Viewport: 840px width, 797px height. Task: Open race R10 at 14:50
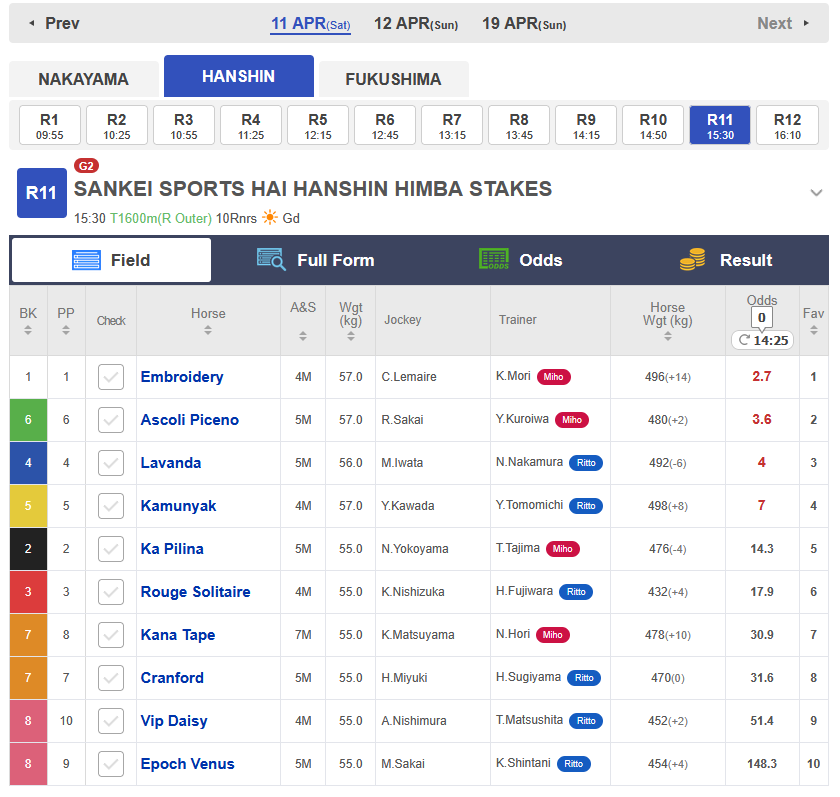(653, 125)
